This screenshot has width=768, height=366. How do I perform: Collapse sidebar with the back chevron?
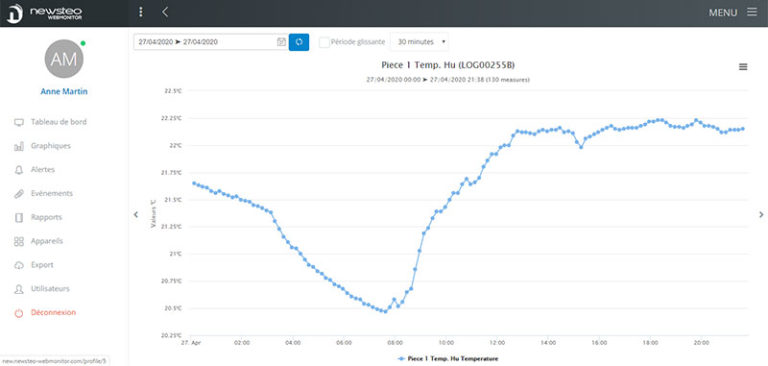pos(165,12)
